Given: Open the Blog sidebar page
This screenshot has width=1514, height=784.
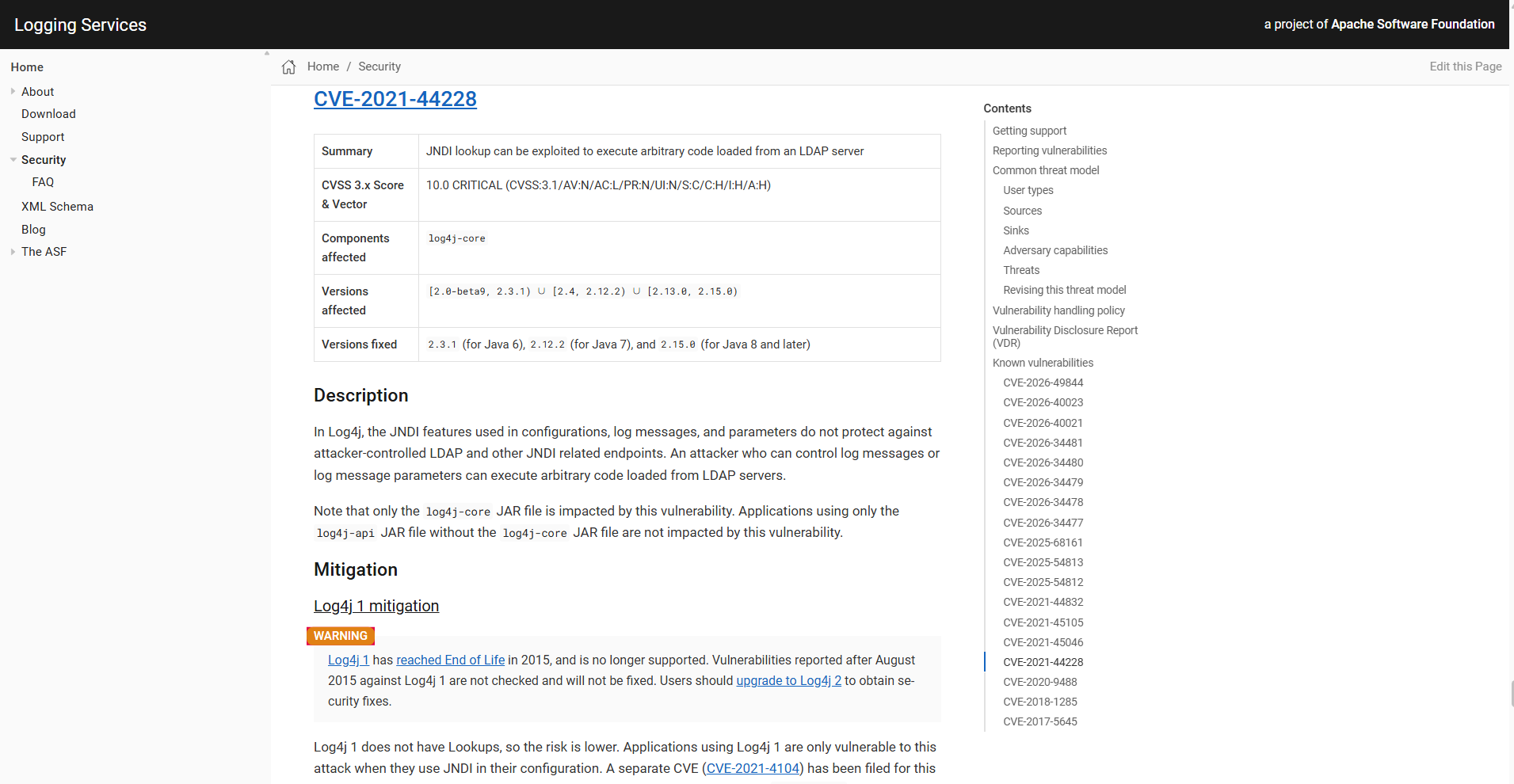Looking at the screenshot, I should (33, 230).
